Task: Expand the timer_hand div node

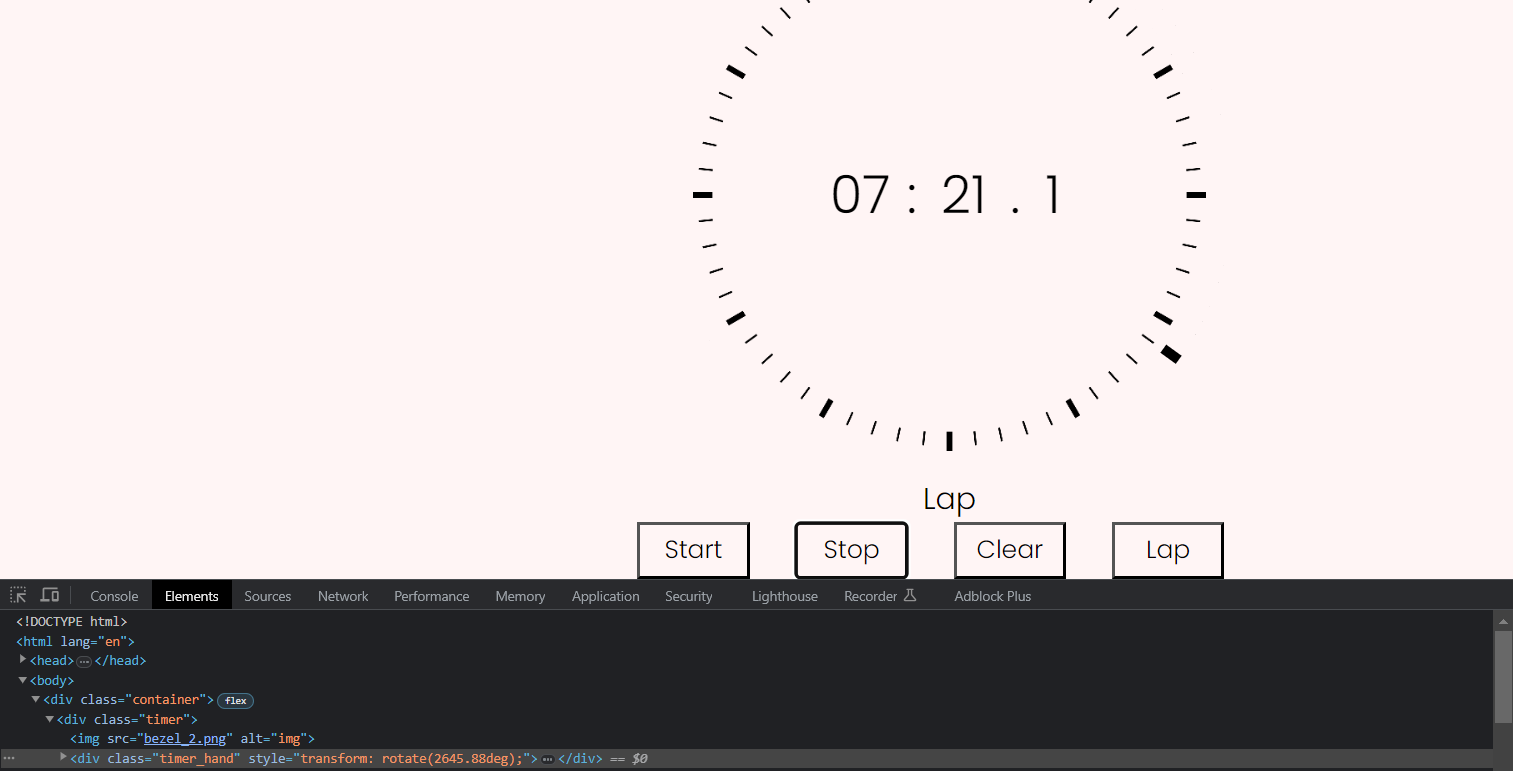Action: pyautogui.click(x=64, y=758)
